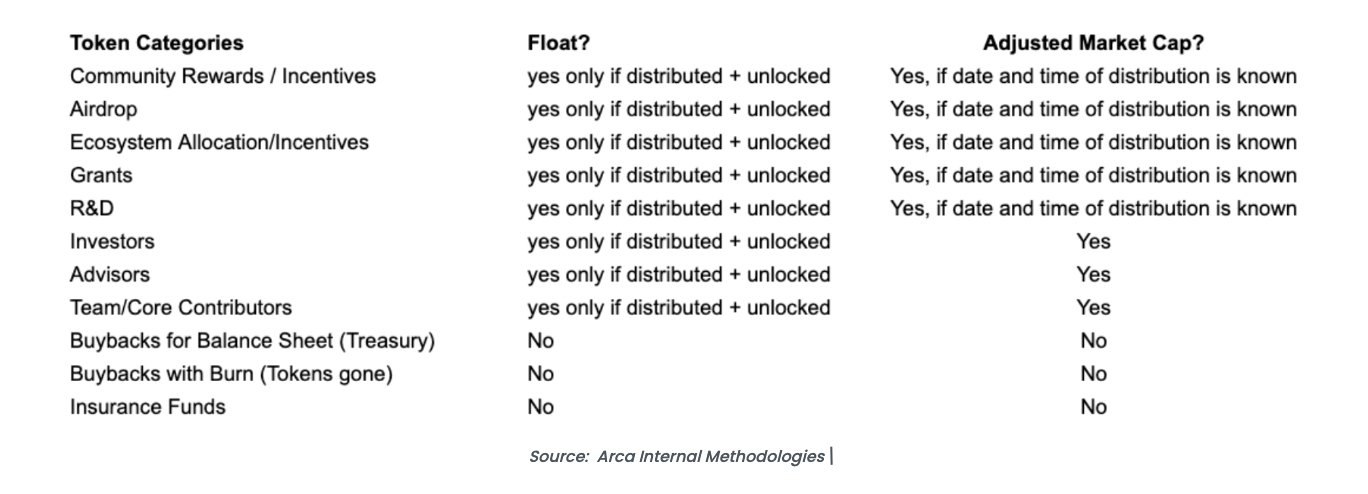Click the Adjusted Market Cap? header
The height and width of the screenshot is (494, 1368).
click(x=1093, y=43)
